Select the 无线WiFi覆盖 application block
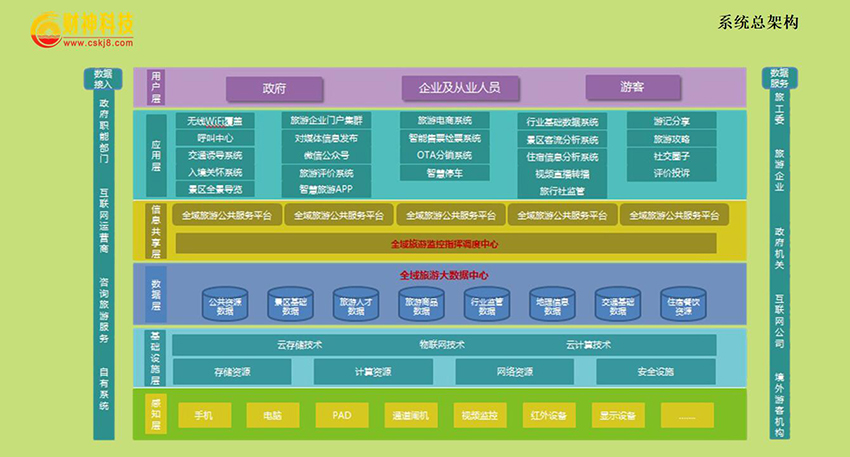This screenshot has width=850, height=457. tap(215, 121)
